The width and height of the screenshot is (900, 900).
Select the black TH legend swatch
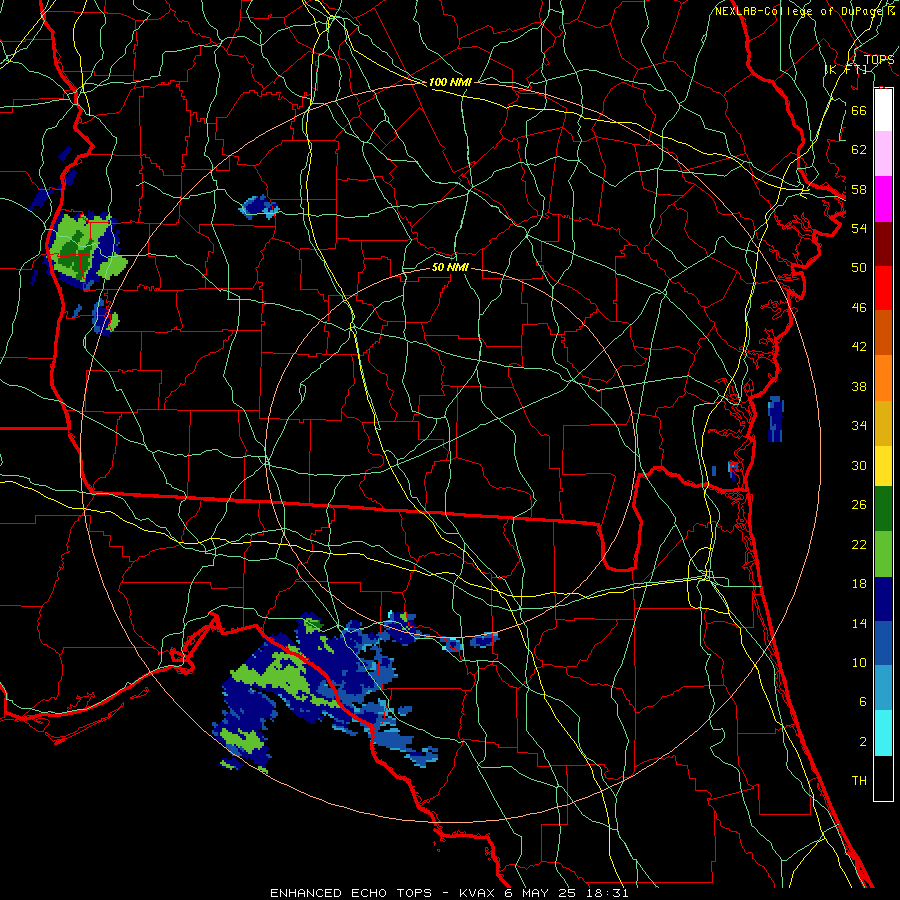[x=883, y=778]
